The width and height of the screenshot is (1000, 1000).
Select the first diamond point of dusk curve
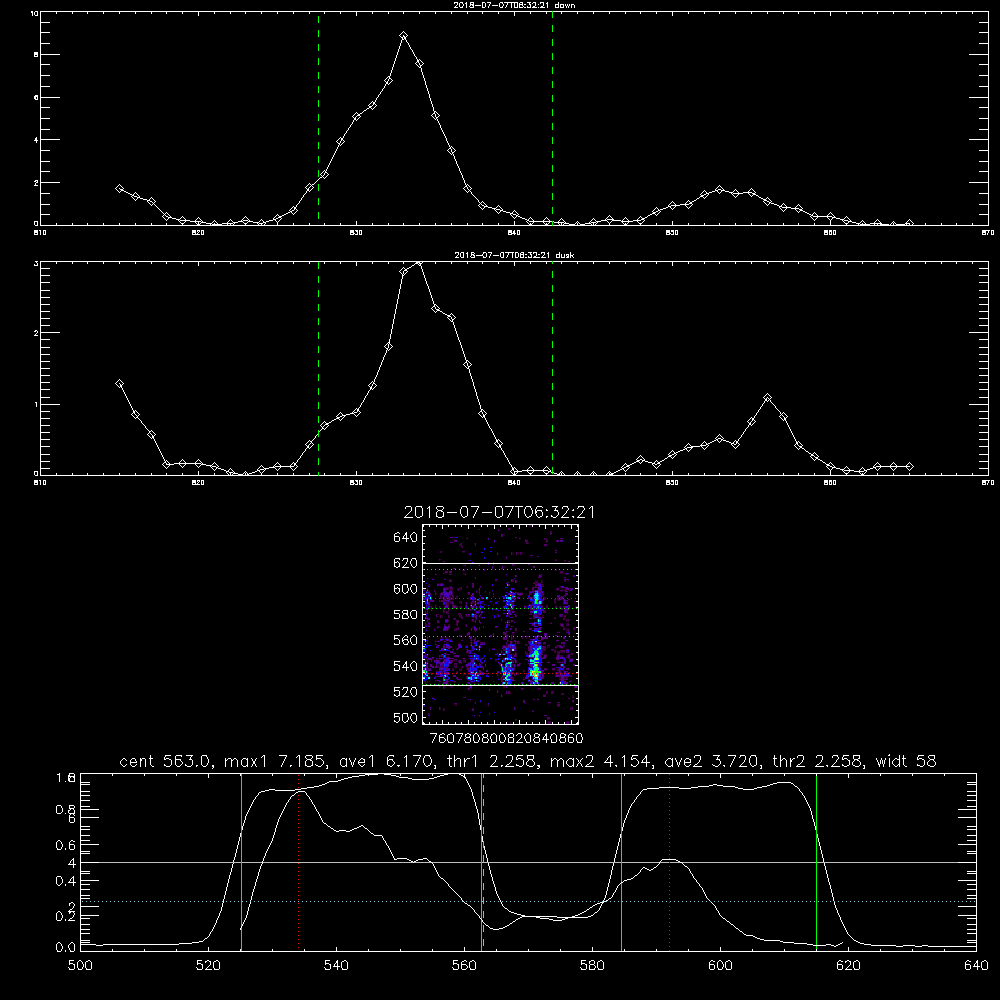point(119,384)
